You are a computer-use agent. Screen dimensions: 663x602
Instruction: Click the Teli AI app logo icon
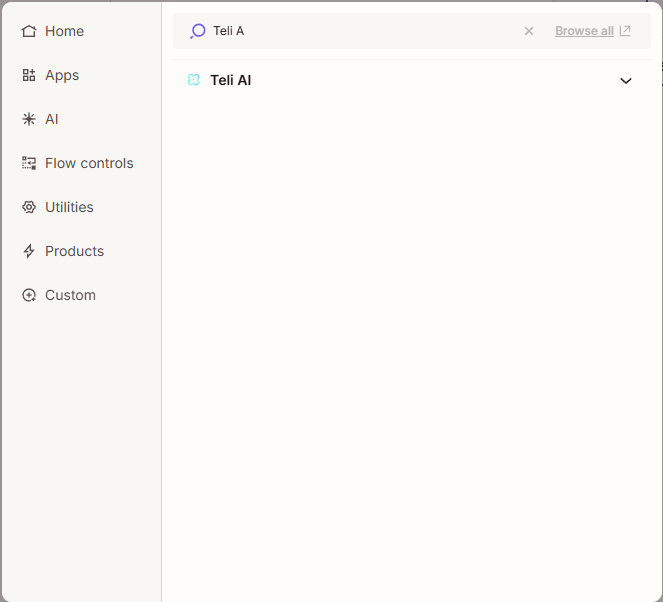[193, 79]
